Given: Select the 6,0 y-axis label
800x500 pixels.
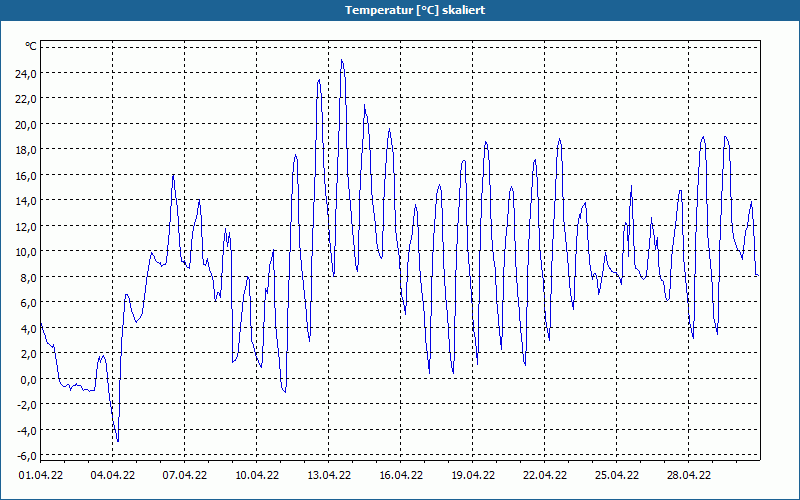Looking at the screenshot, I should (29, 303).
